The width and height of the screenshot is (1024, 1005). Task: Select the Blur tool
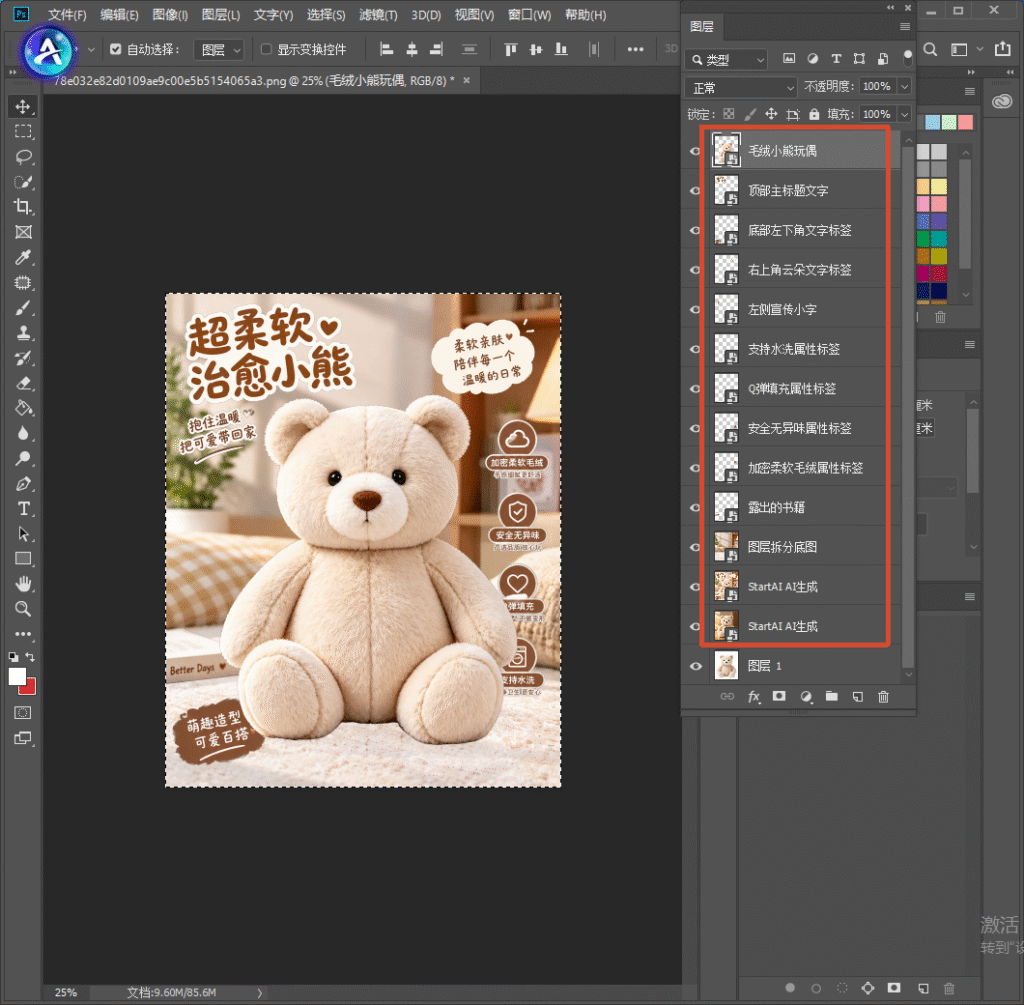[23, 434]
